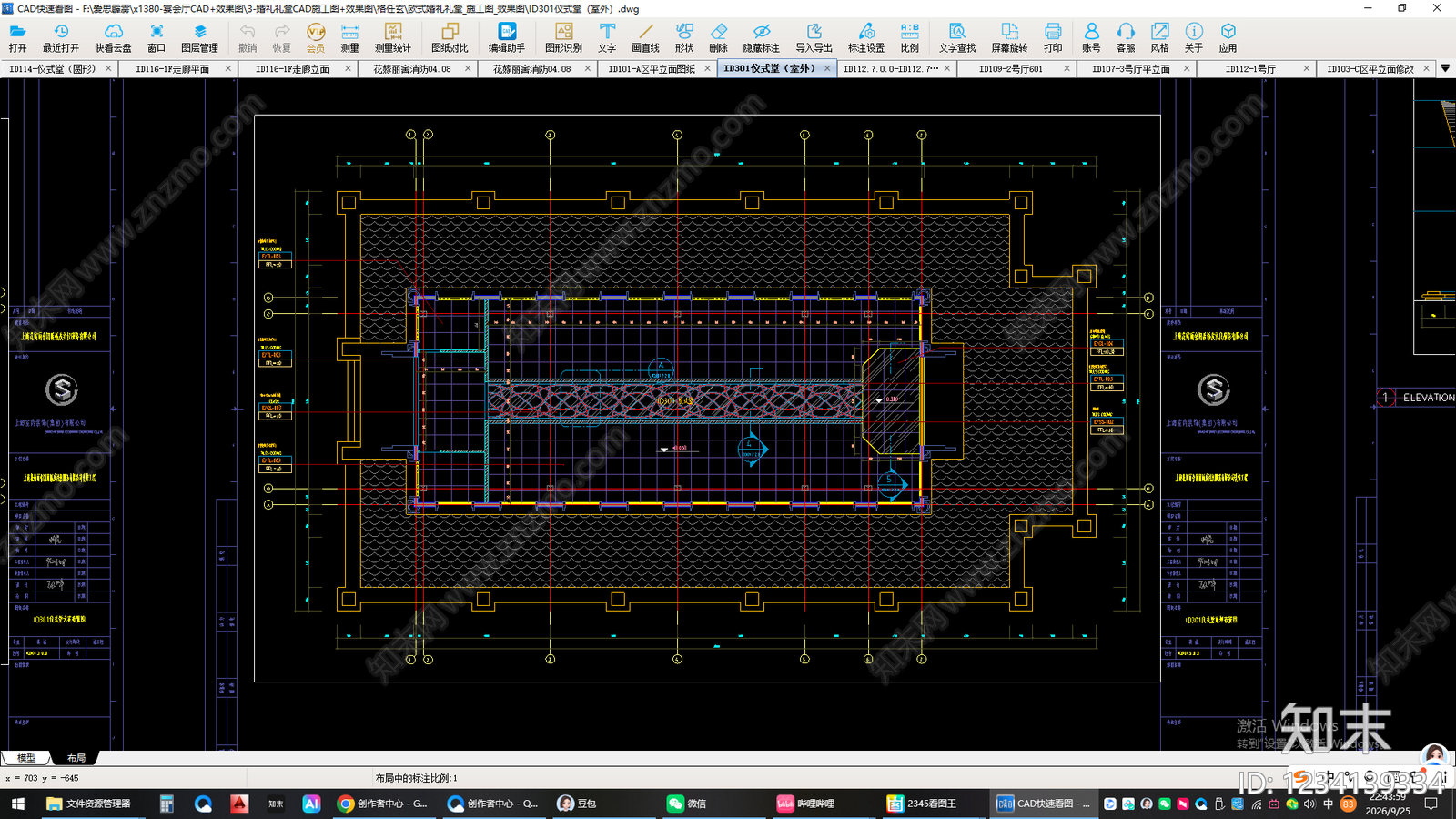Image resolution: width=1456 pixels, height=819 pixels.
Task: Click the x = 703 y = -645 coordinate readout
Action: (43, 778)
